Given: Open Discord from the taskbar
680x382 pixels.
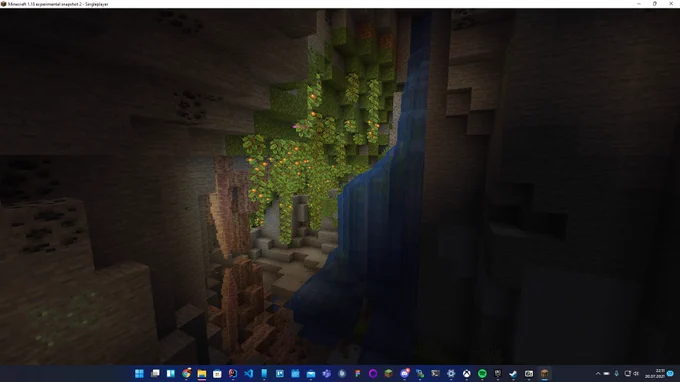Looking at the screenshot, I should click(x=405, y=373).
